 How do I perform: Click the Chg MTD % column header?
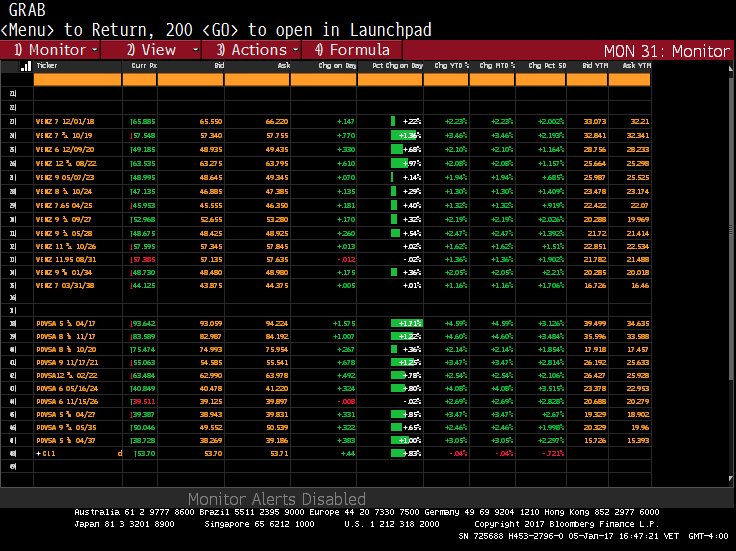click(x=497, y=66)
